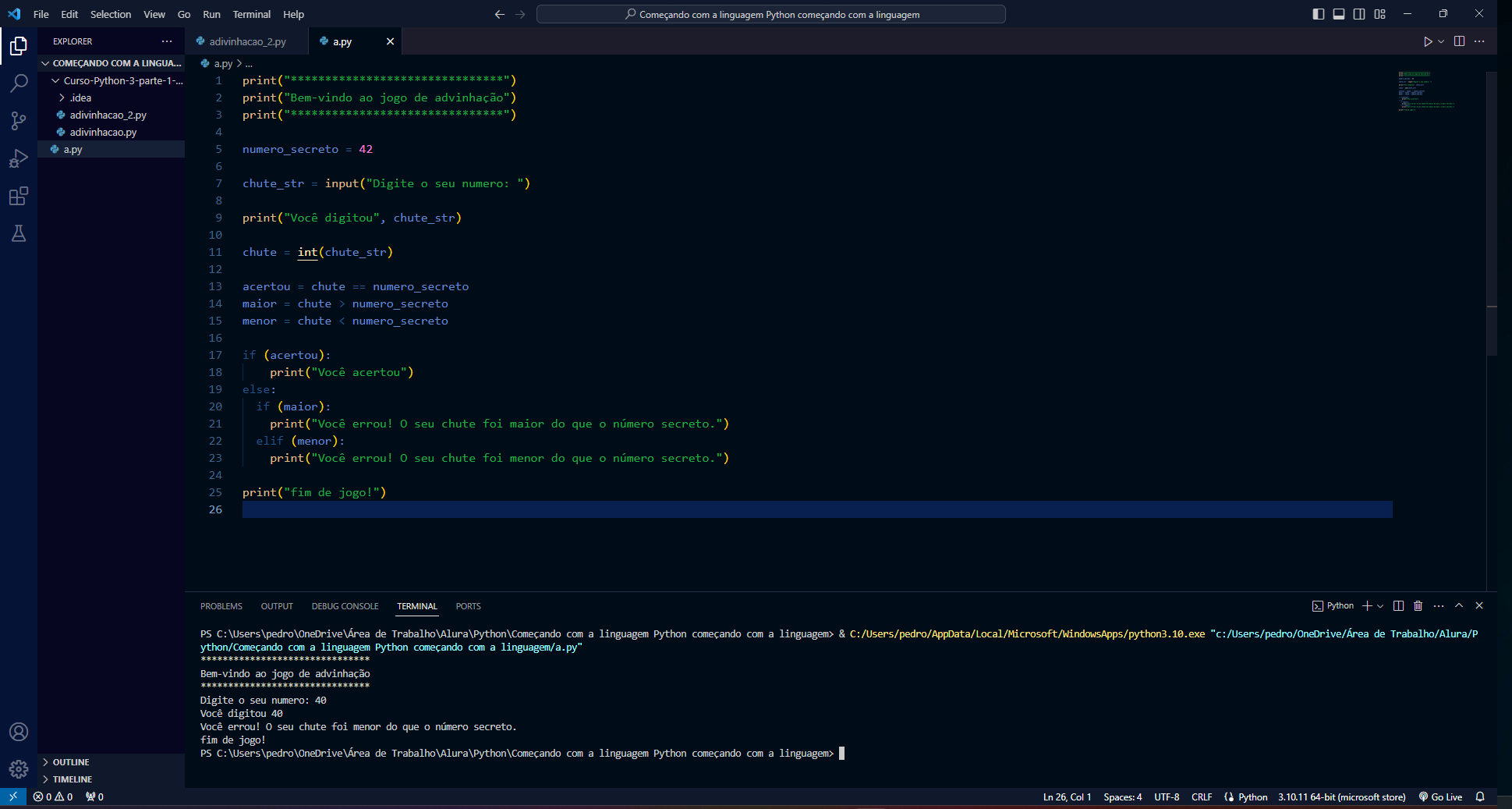The height and width of the screenshot is (809, 1512).
Task: Change end of line sequence CRLF
Action: 1202,797
